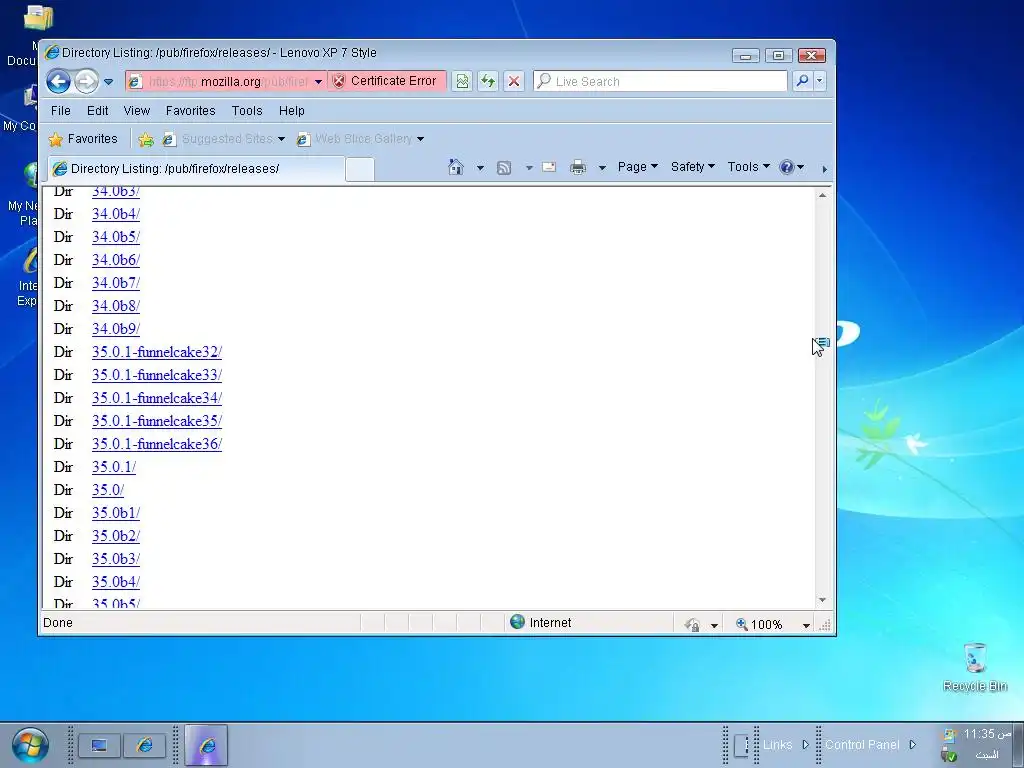Open the 34.0b9/ directory link
Screen dimensions: 1024x768
click(x=116, y=329)
